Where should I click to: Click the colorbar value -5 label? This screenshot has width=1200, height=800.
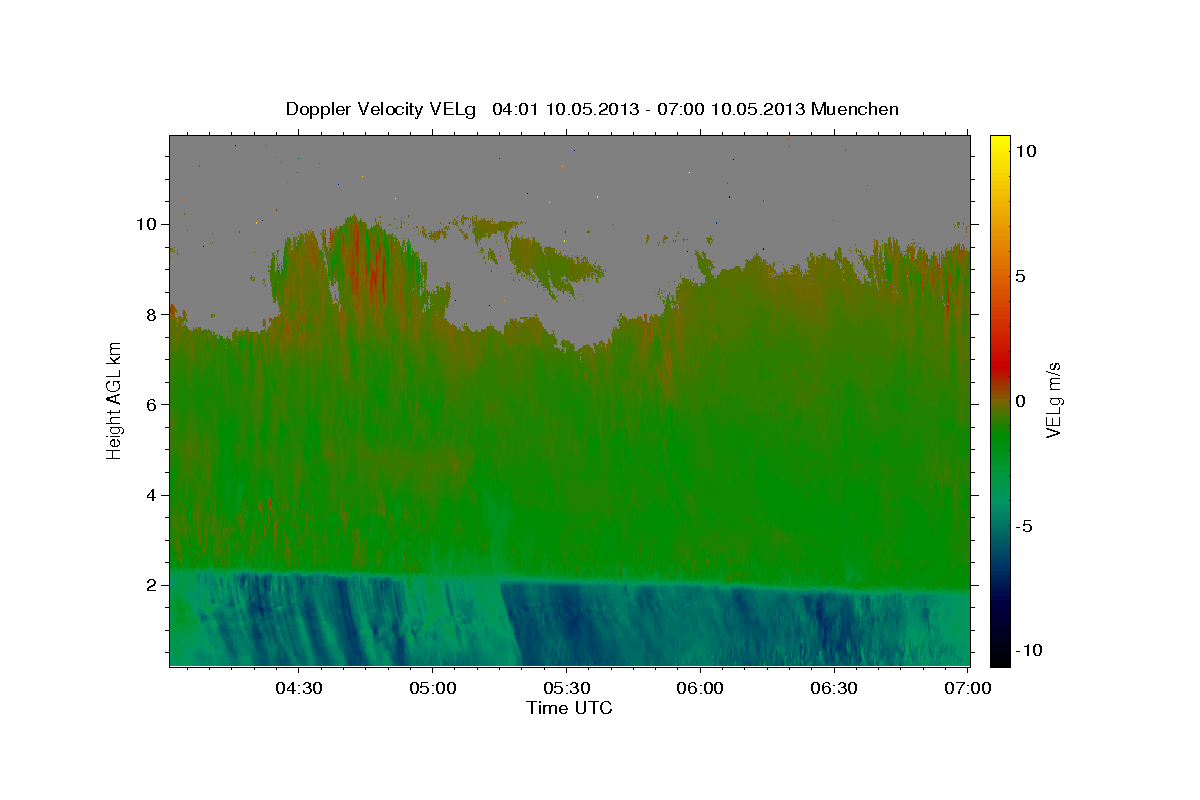click(x=1023, y=526)
